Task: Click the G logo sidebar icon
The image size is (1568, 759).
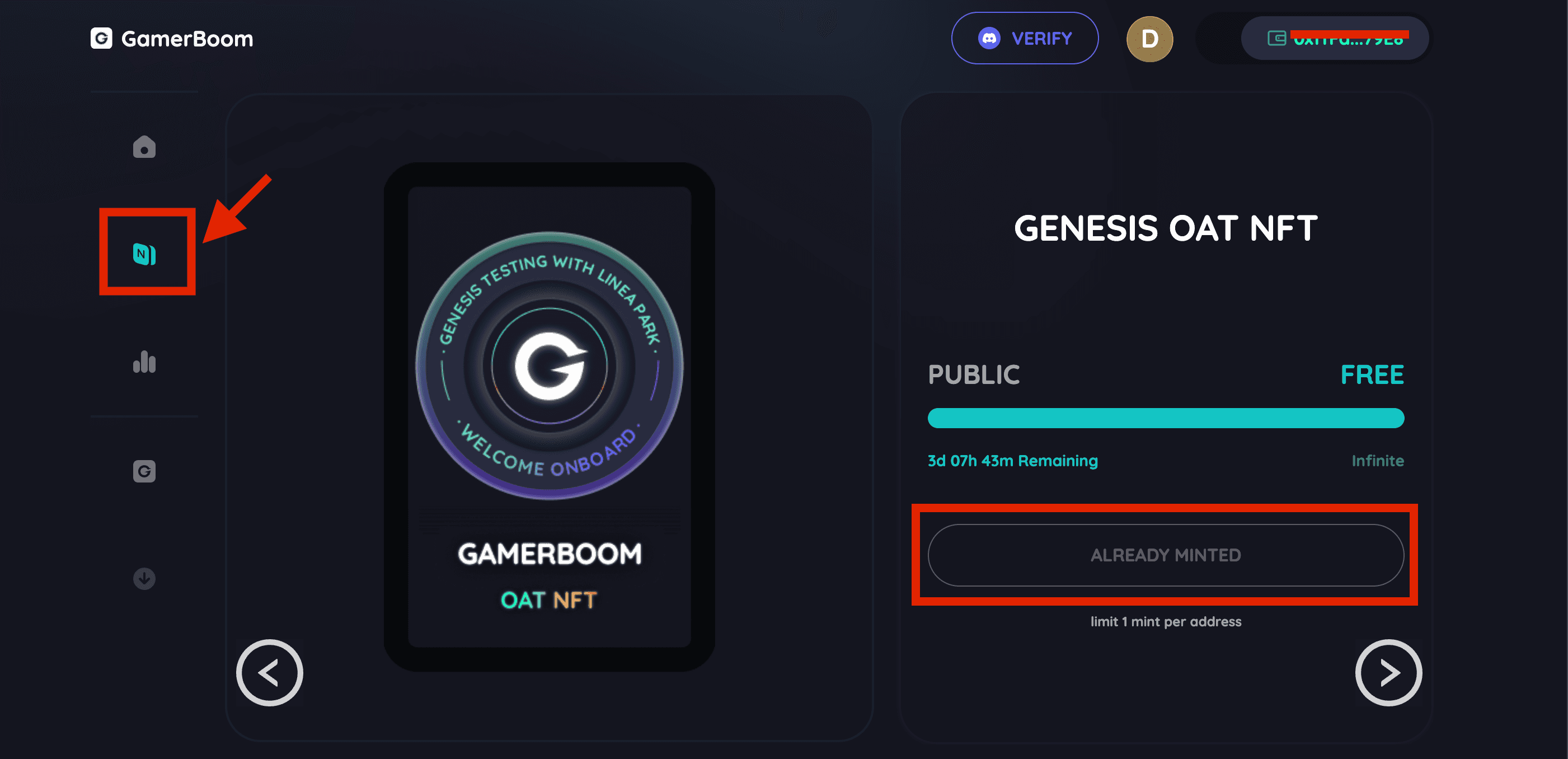Action: [x=144, y=471]
